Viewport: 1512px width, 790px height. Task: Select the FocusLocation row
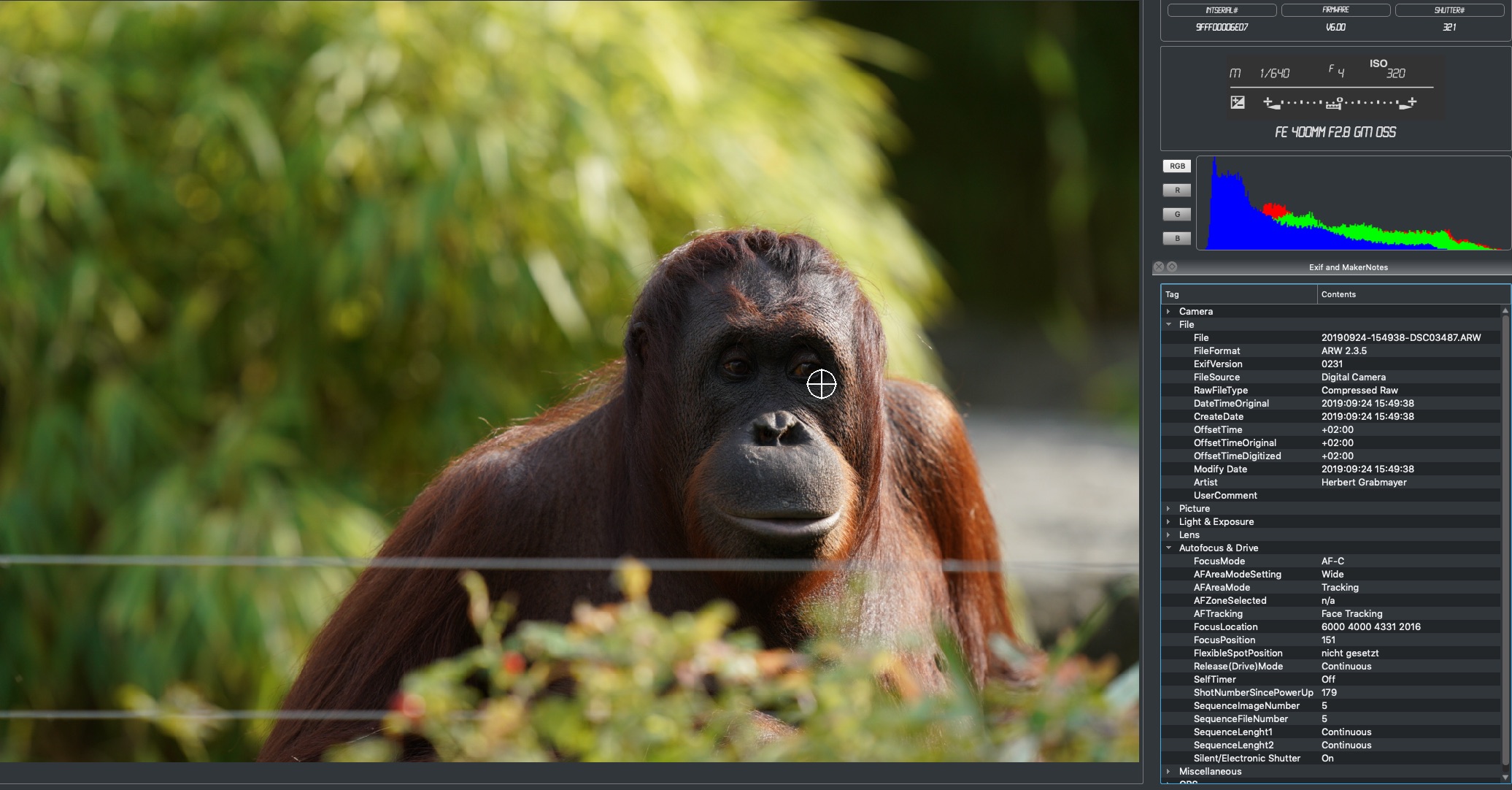click(1331, 626)
